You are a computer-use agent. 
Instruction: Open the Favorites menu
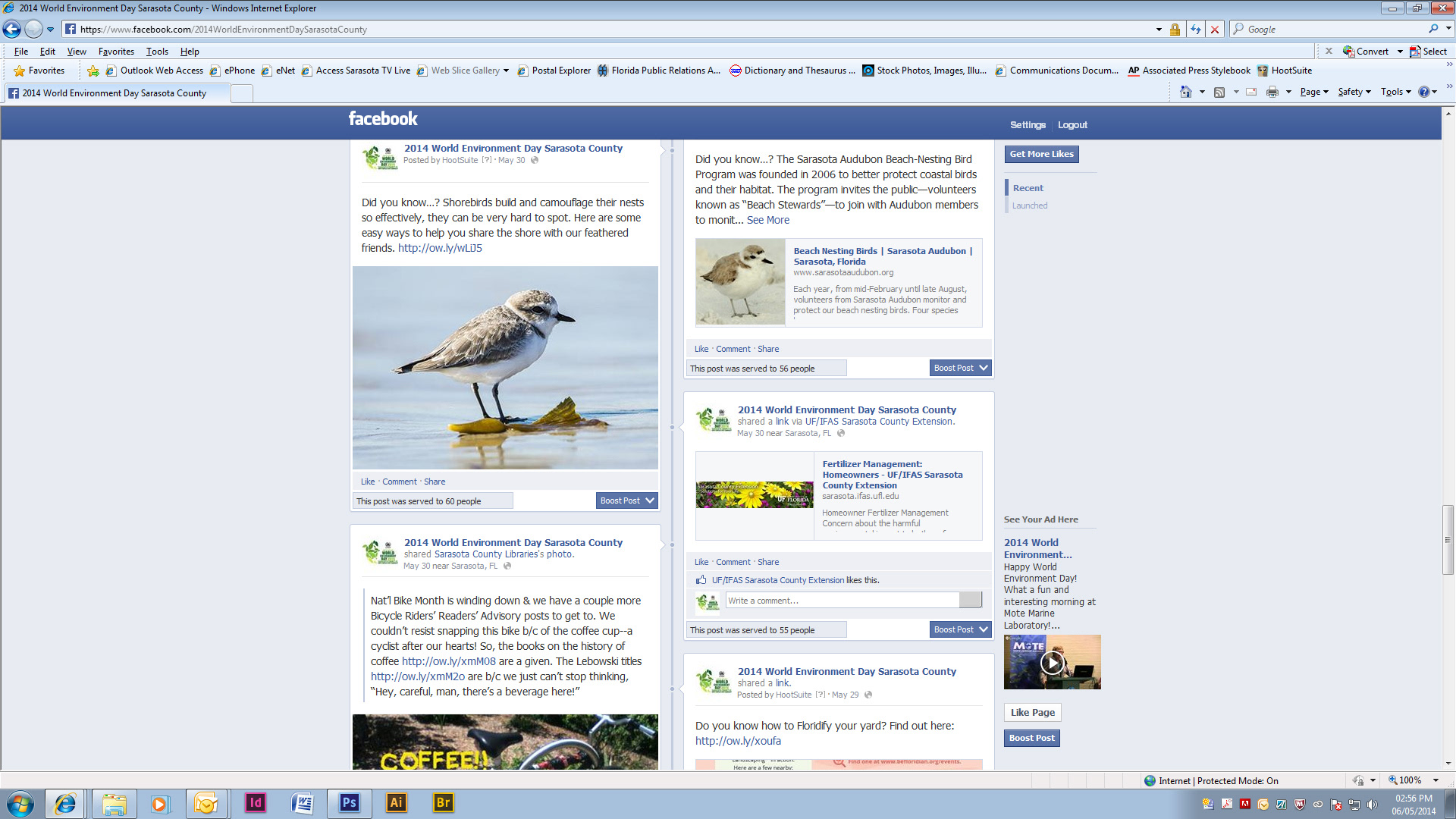click(116, 52)
